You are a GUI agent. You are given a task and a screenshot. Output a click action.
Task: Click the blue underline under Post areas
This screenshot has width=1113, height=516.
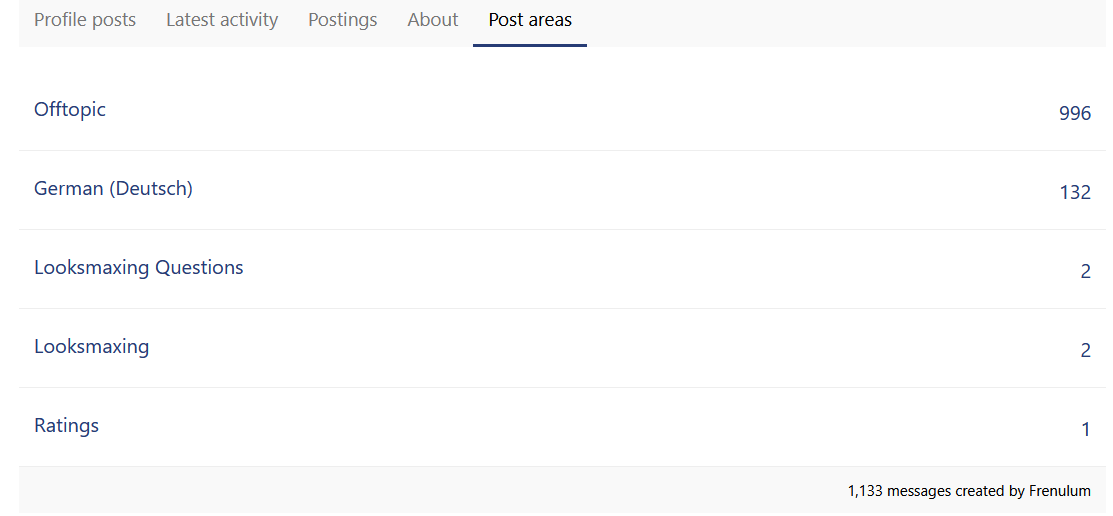coord(530,45)
